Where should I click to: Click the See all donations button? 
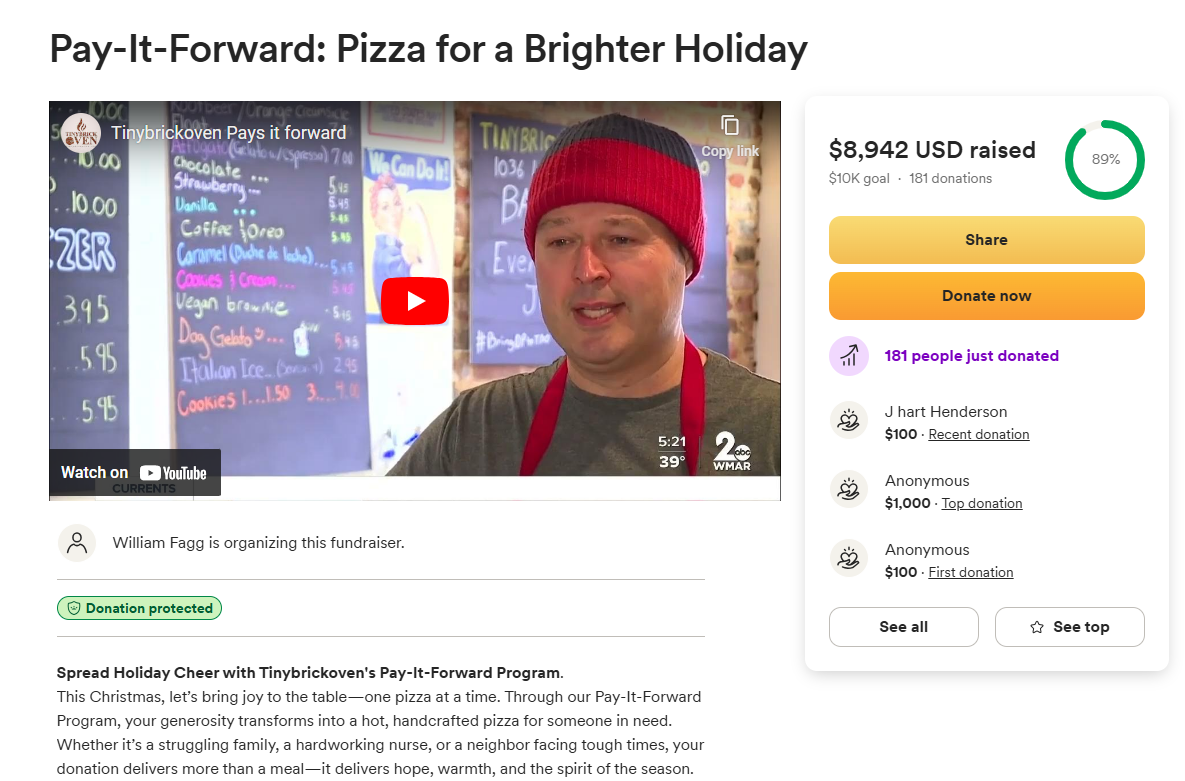tap(903, 627)
